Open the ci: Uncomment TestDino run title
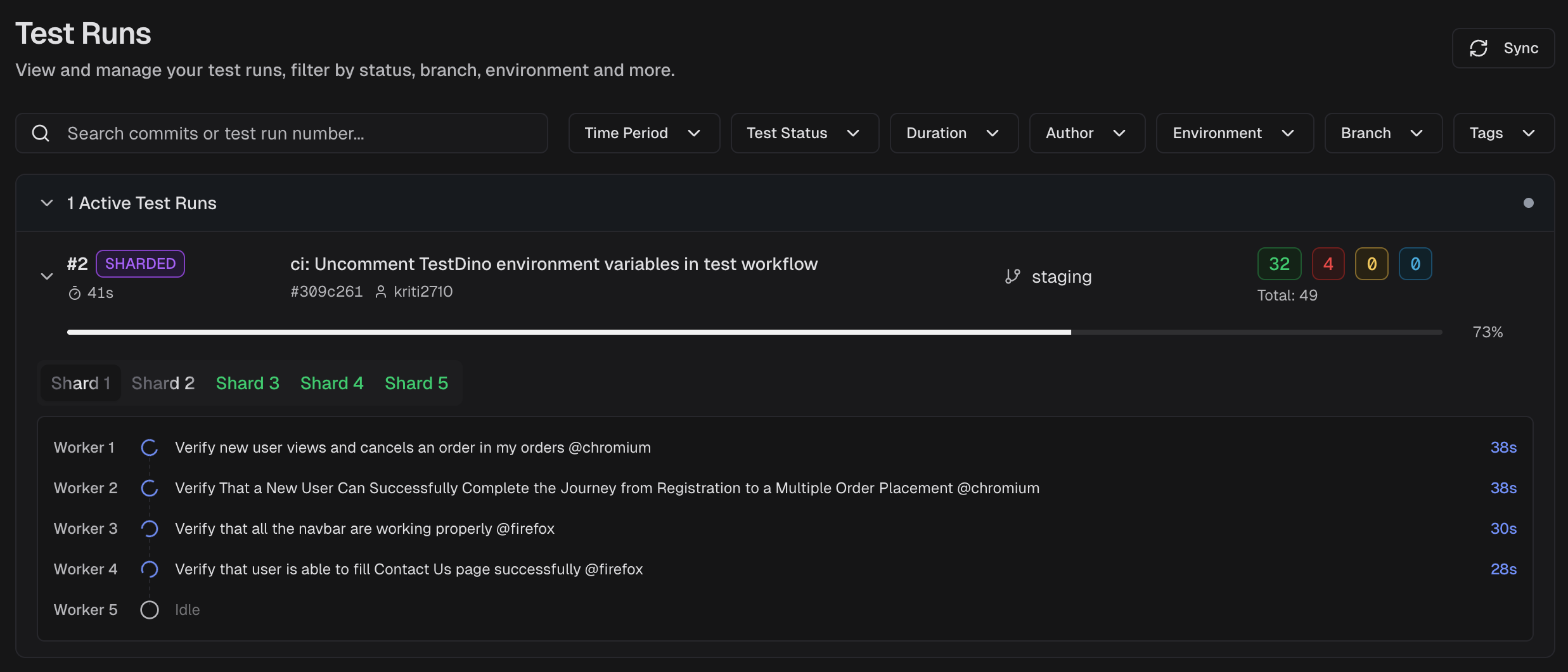The image size is (1568, 672). (x=553, y=264)
